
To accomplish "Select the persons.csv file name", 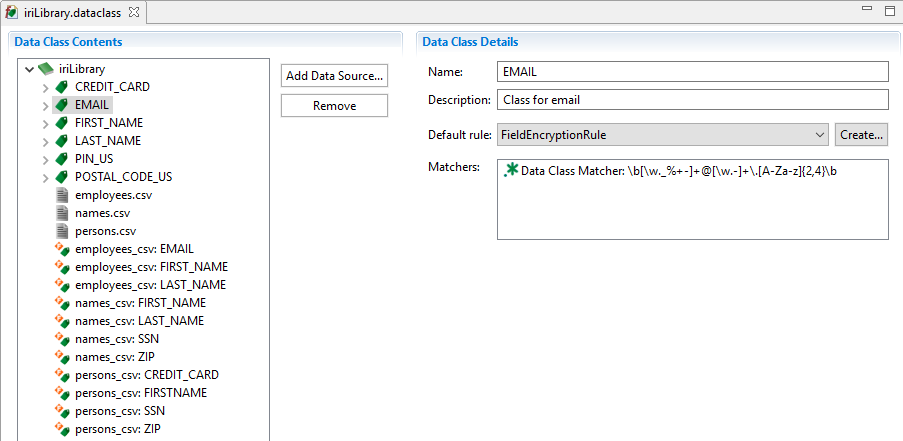I will [x=105, y=231].
